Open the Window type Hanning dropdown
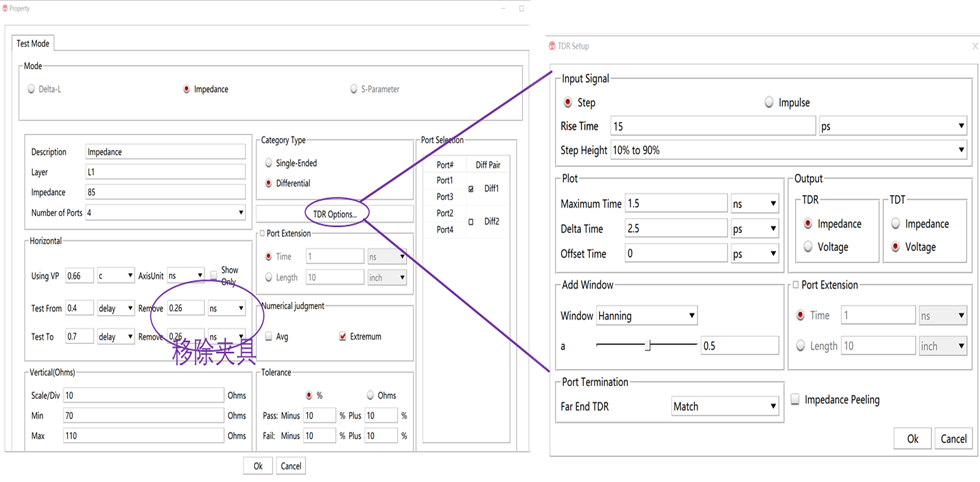 pos(647,316)
